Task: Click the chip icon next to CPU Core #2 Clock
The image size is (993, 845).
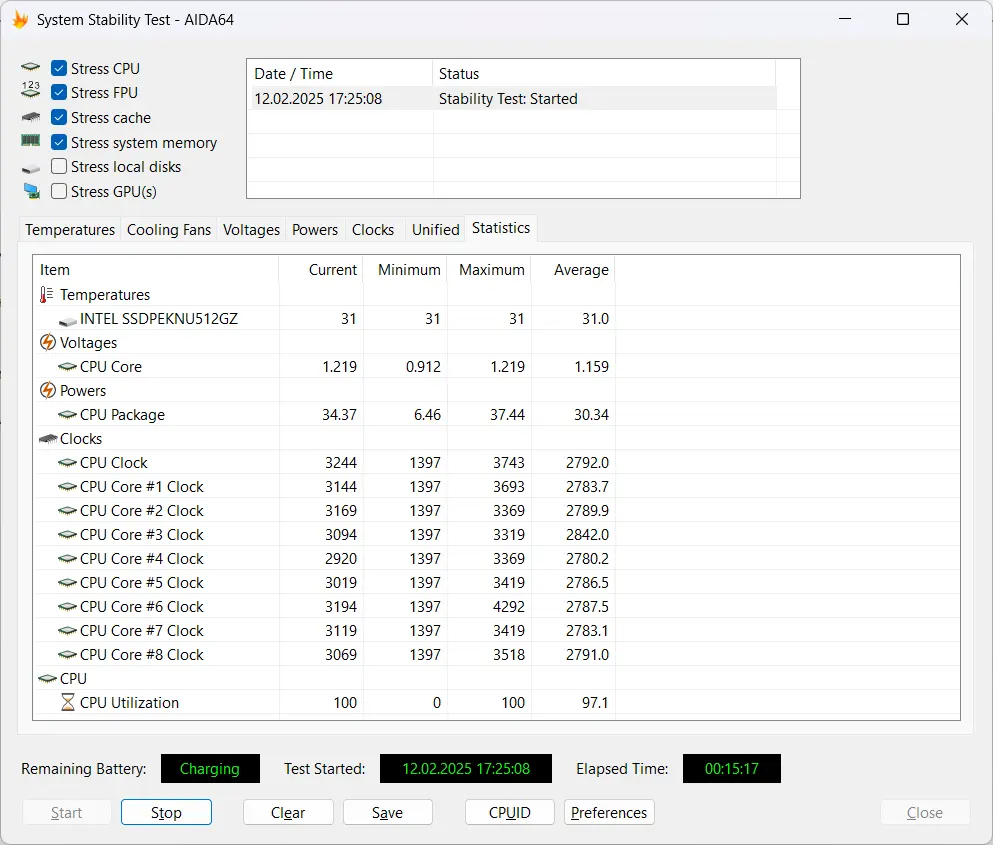Action: [67, 511]
